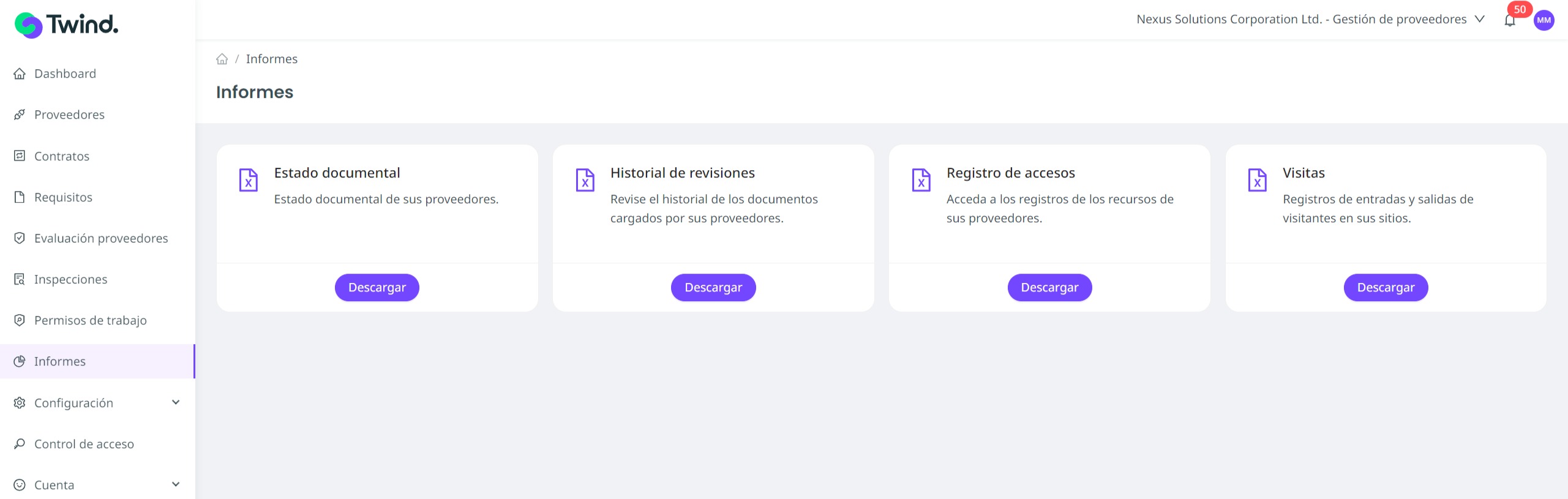Open the Nexus Solutions company dropdown
The image size is (1568, 499).
click(1310, 19)
